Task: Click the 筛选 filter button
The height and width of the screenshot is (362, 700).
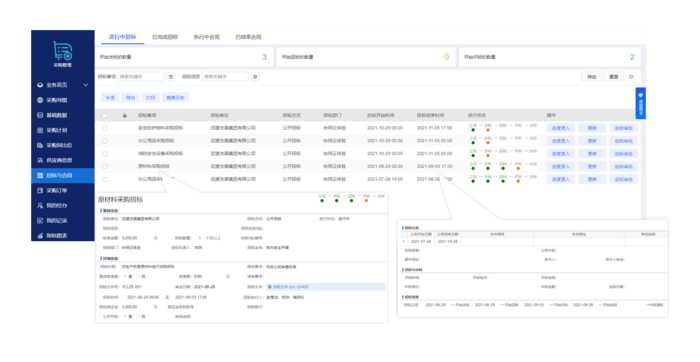Action: click(592, 77)
